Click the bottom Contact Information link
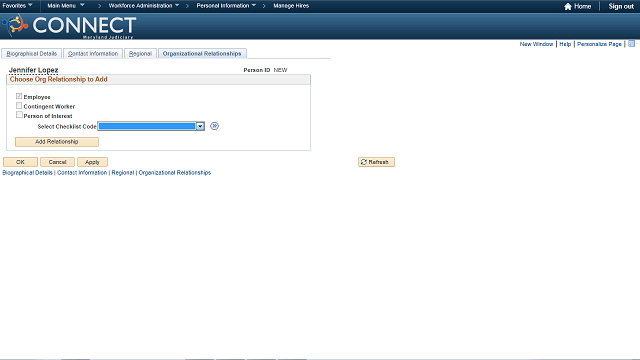 (x=82, y=173)
